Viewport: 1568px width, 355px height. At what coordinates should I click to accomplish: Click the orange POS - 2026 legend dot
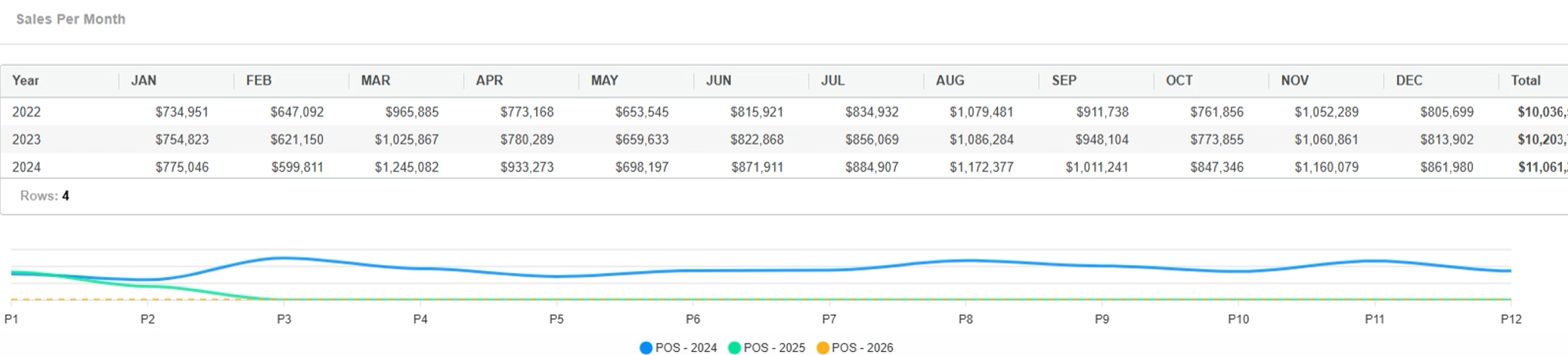(x=823, y=348)
